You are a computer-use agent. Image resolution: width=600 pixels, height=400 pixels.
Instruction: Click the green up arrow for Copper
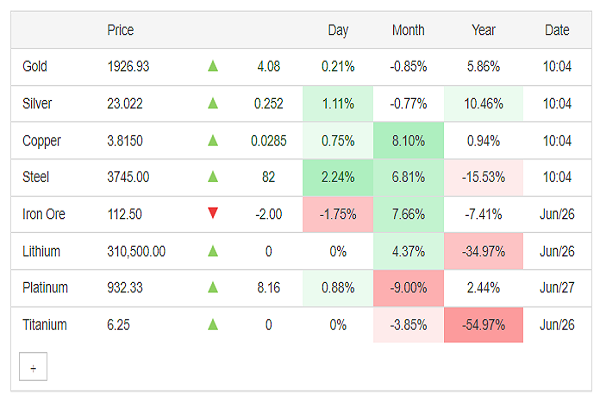click(x=212, y=141)
